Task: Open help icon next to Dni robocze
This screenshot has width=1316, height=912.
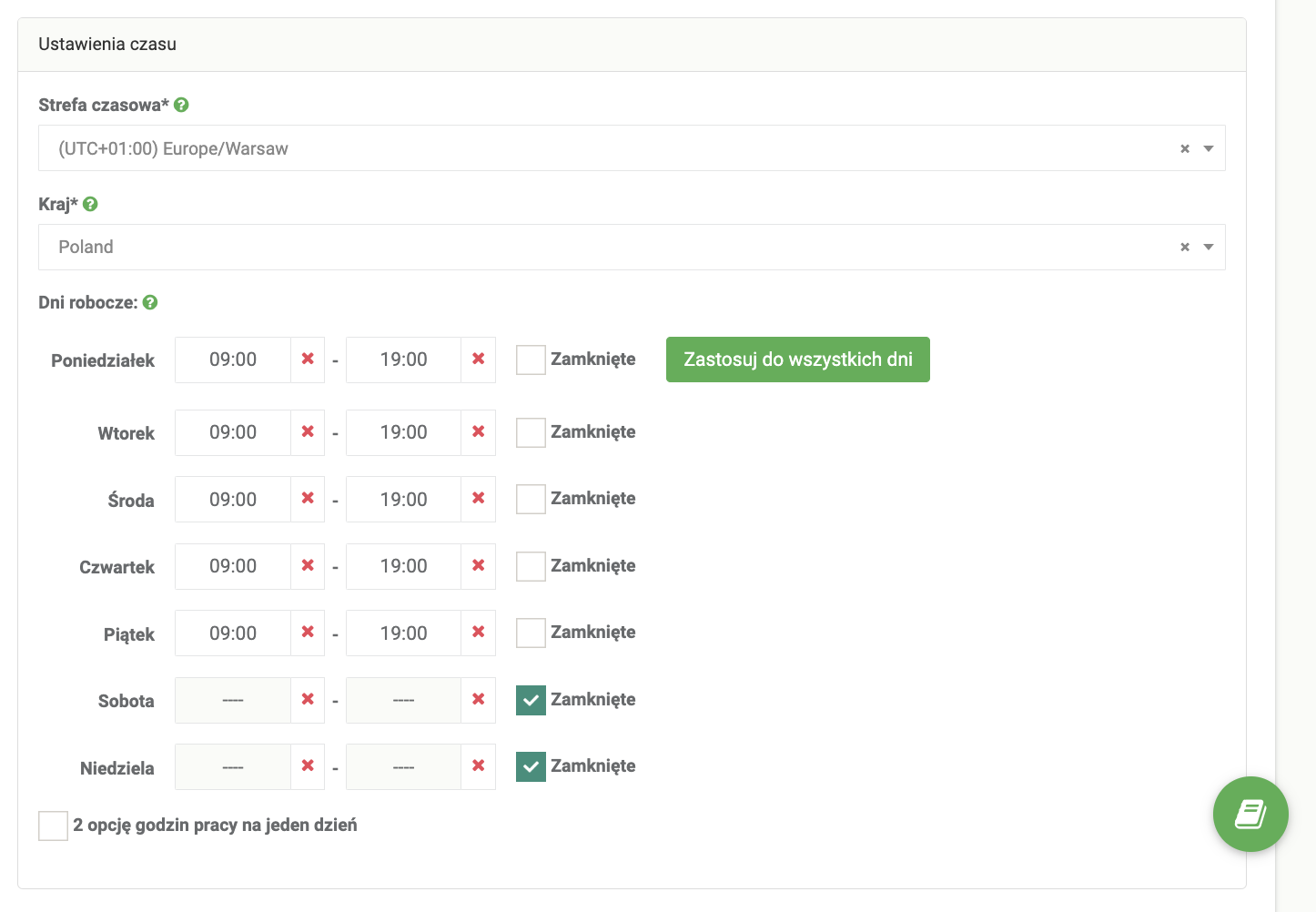Action: click(x=150, y=302)
